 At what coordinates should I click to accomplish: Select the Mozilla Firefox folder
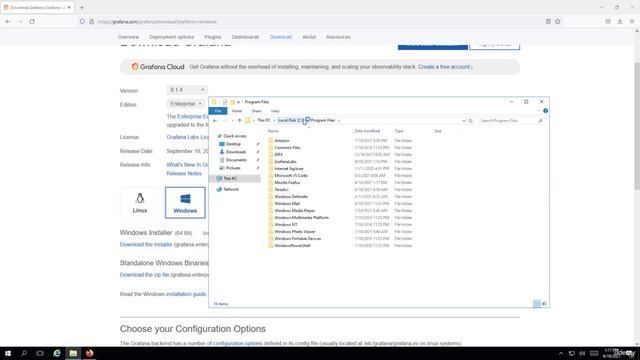(x=287, y=182)
